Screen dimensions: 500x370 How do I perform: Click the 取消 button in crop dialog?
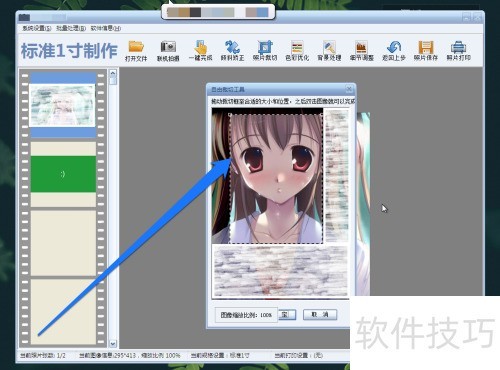320,314
